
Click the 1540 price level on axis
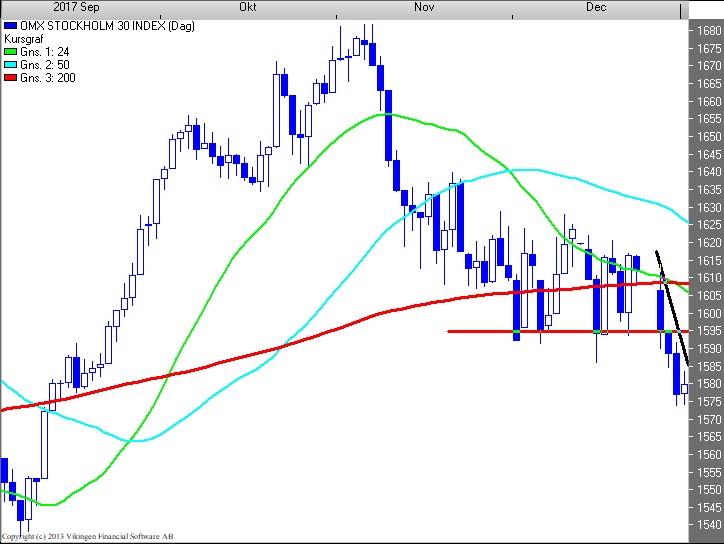pyautogui.click(x=707, y=525)
